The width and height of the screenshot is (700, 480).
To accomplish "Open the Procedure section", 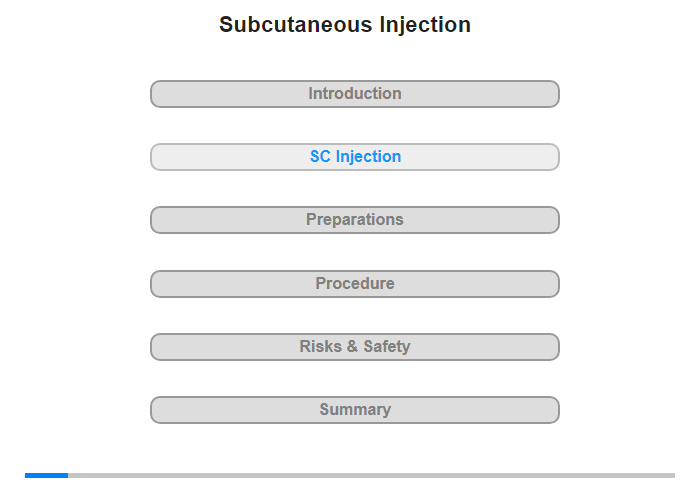I will pyautogui.click(x=355, y=284).
